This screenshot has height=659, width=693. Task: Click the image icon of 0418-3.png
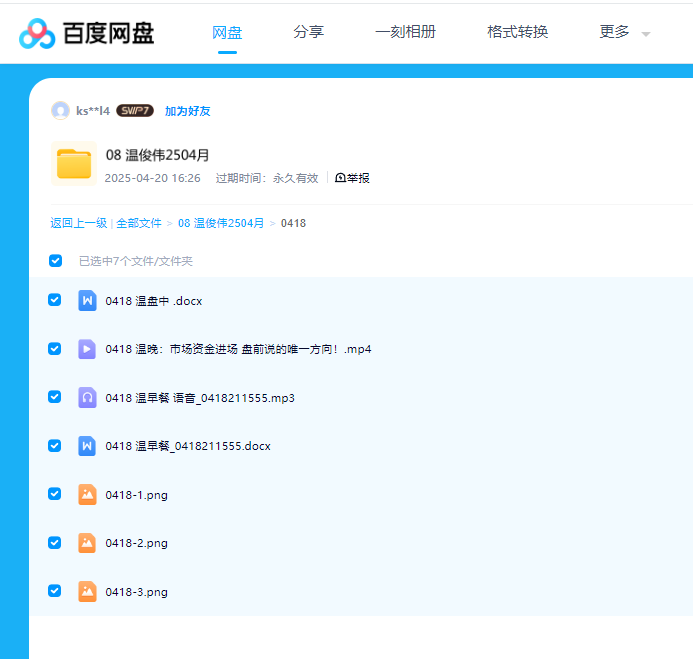point(87,591)
